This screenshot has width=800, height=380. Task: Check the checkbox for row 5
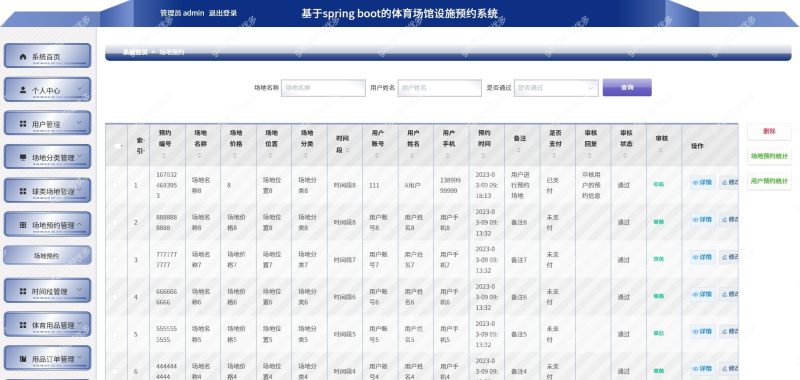115,334
